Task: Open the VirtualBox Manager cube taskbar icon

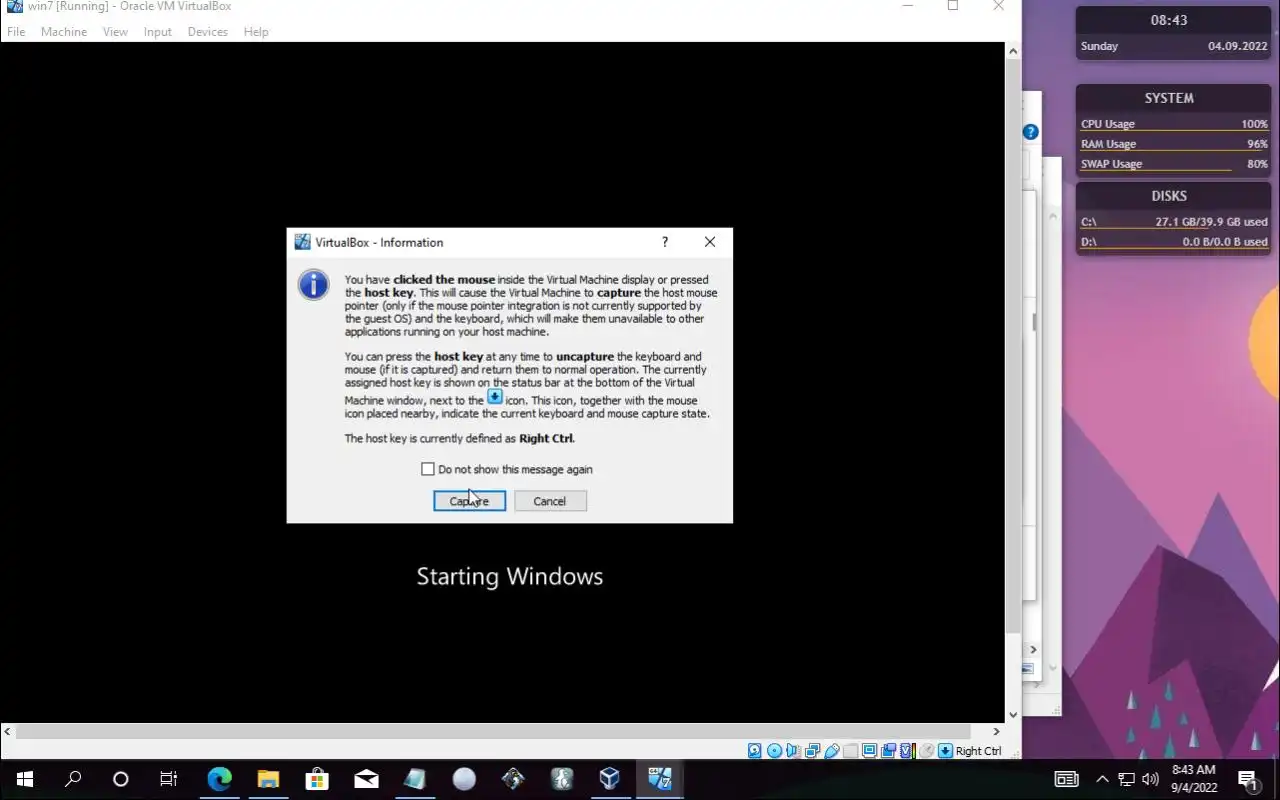Action: click(610, 779)
